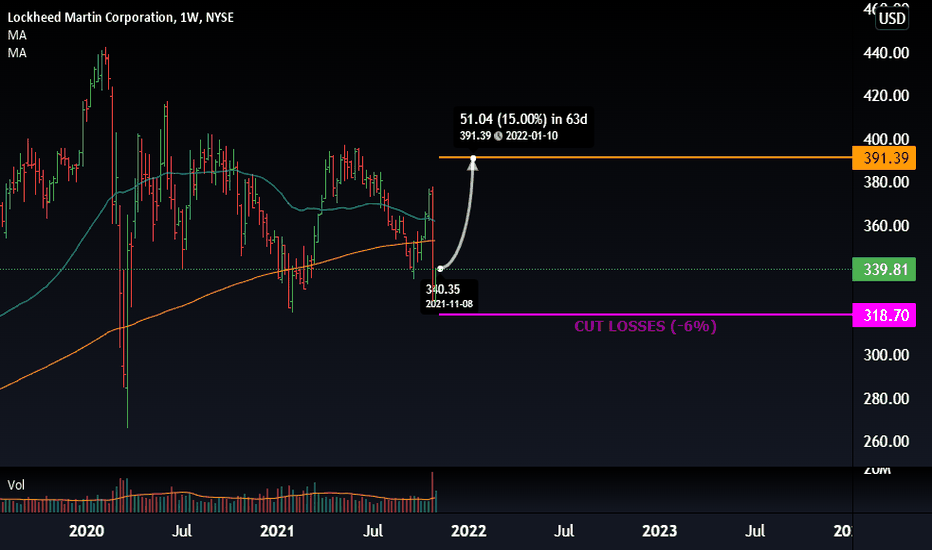Click the 420.00 price axis label
The height and width of the screenshot is (550, 932).
(x=886, y=96)
